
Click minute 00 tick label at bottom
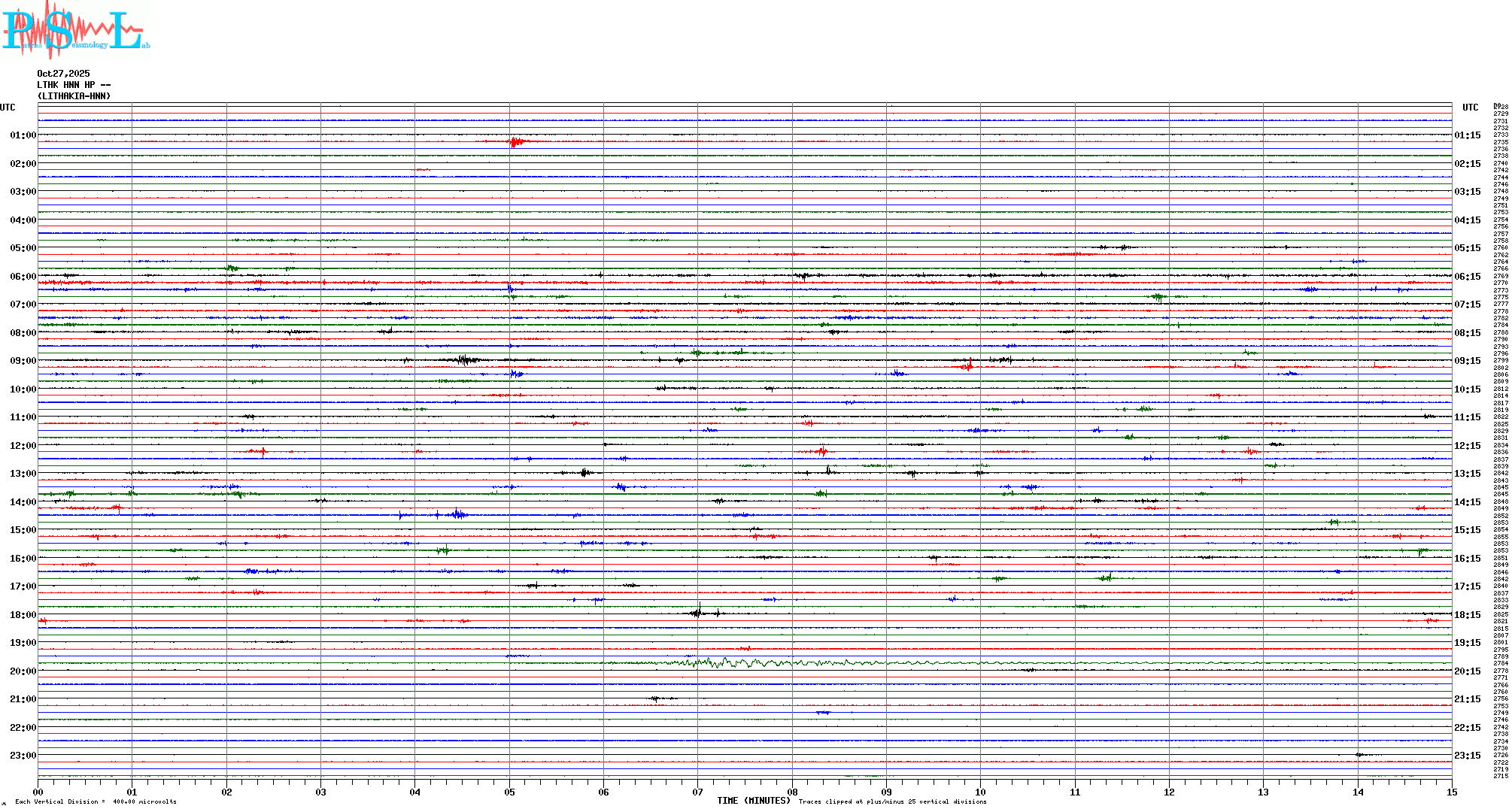point(38,792)
